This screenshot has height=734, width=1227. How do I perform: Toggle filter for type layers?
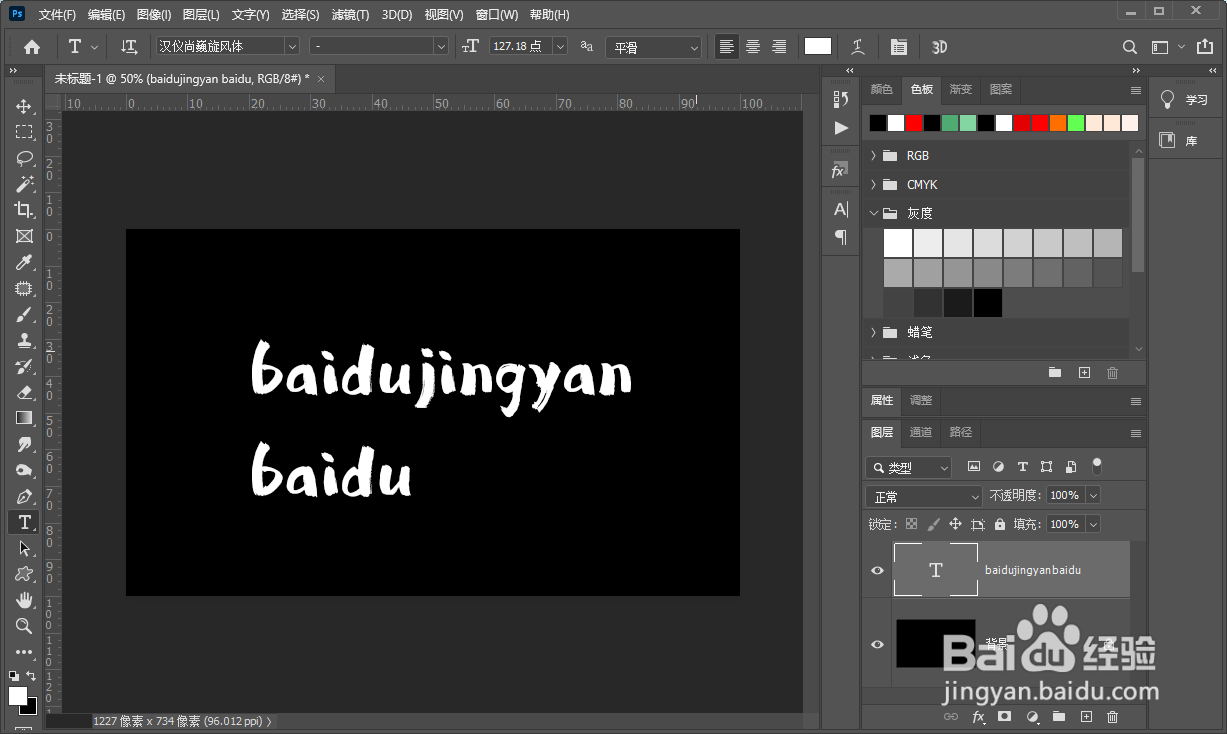(x=1022, y=467)
